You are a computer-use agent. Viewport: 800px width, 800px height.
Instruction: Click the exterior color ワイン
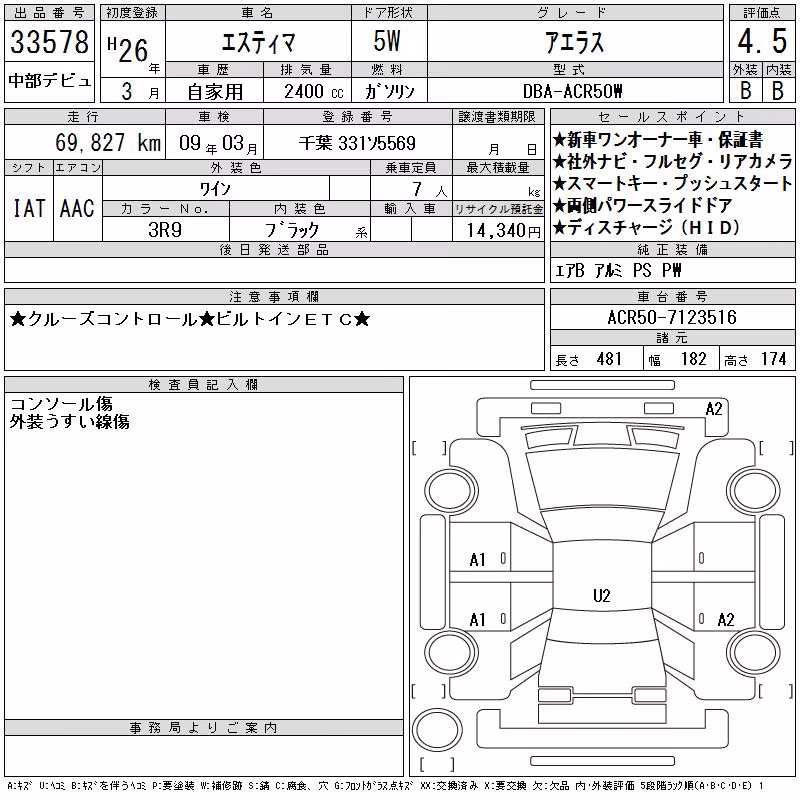pos(215,189)
